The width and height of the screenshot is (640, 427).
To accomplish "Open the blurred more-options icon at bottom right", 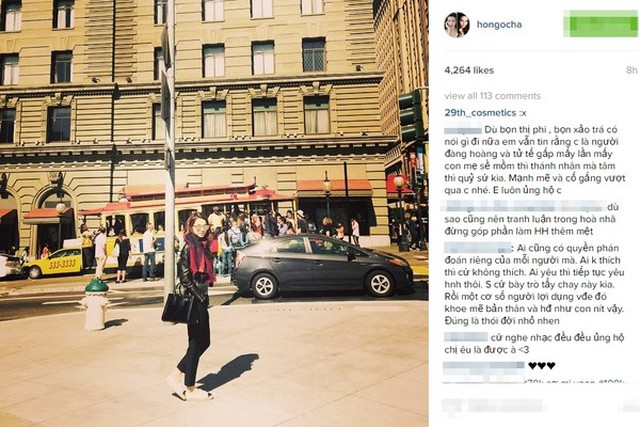I will pyautogui.click(x=630, y=406).
